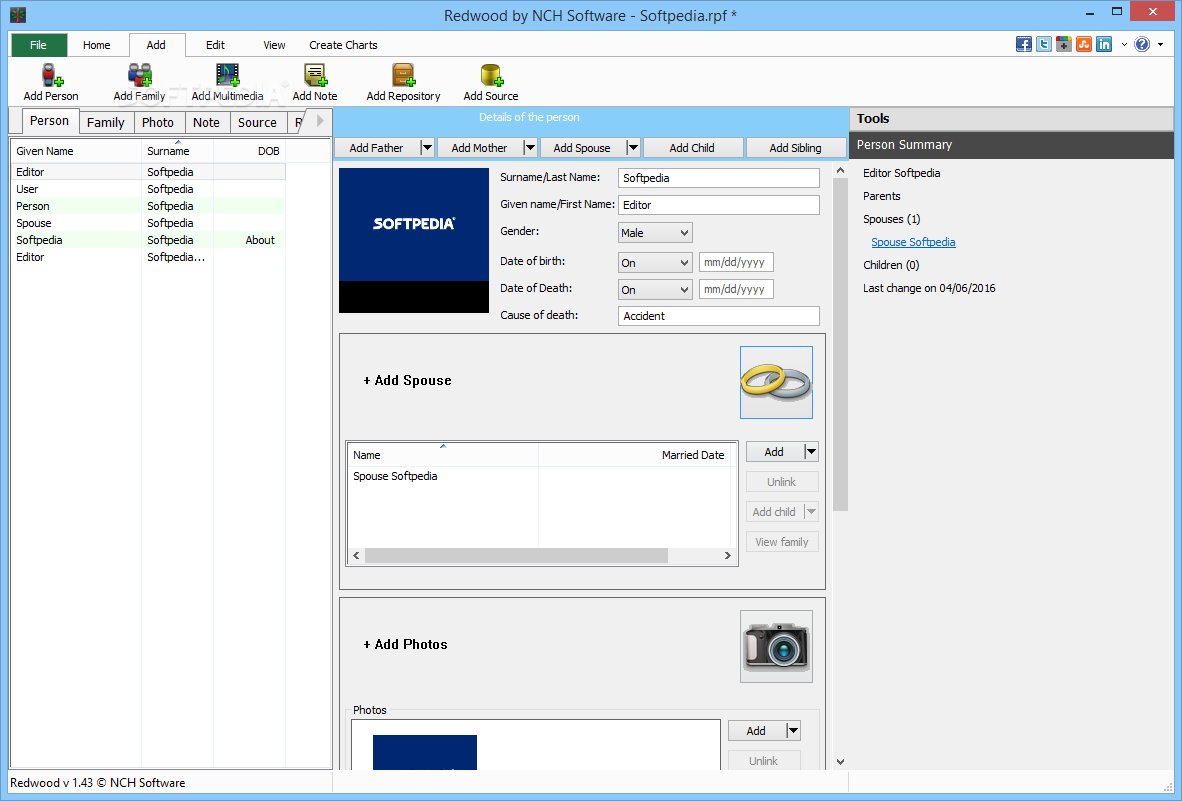Viewport: 1182px width, 801px height.
Task: Sort by the Surname column header
Action: 177,151
